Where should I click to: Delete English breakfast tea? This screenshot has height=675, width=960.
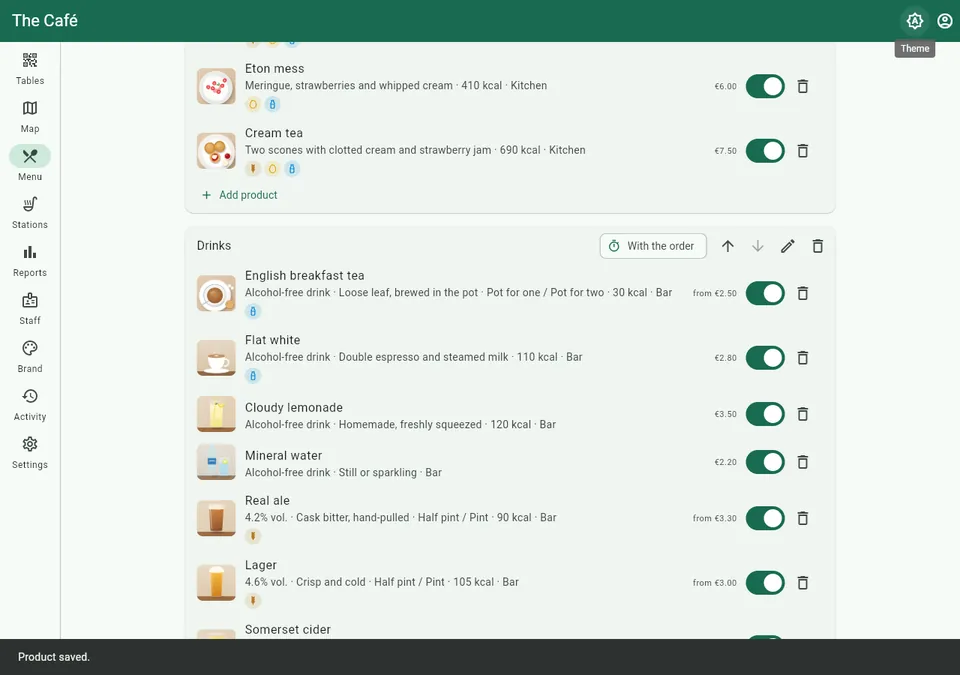coord(803,293)
